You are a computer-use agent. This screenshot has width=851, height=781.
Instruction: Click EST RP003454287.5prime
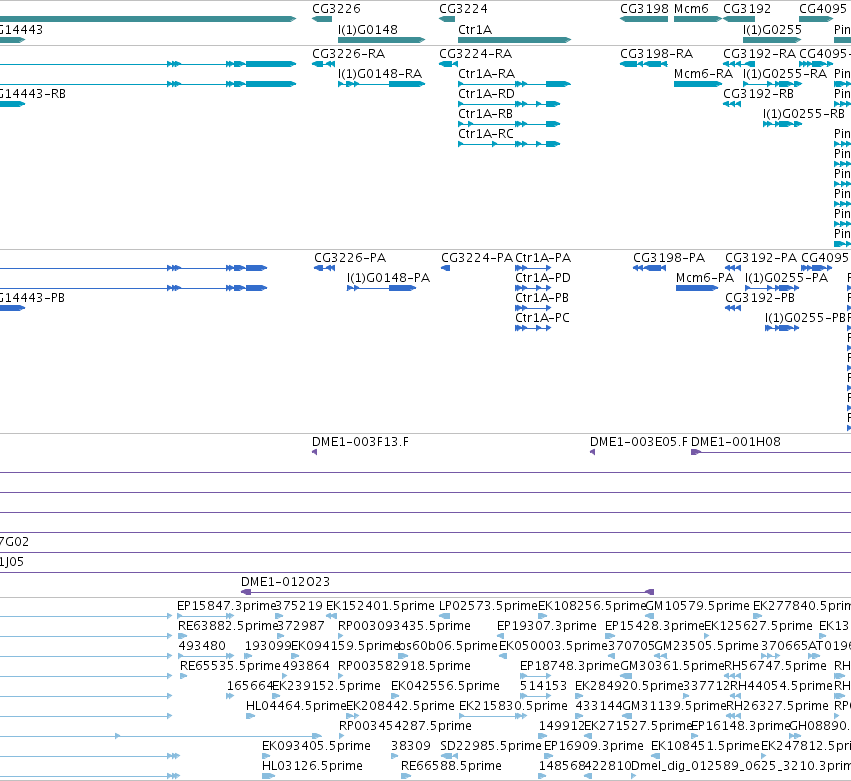405,726
